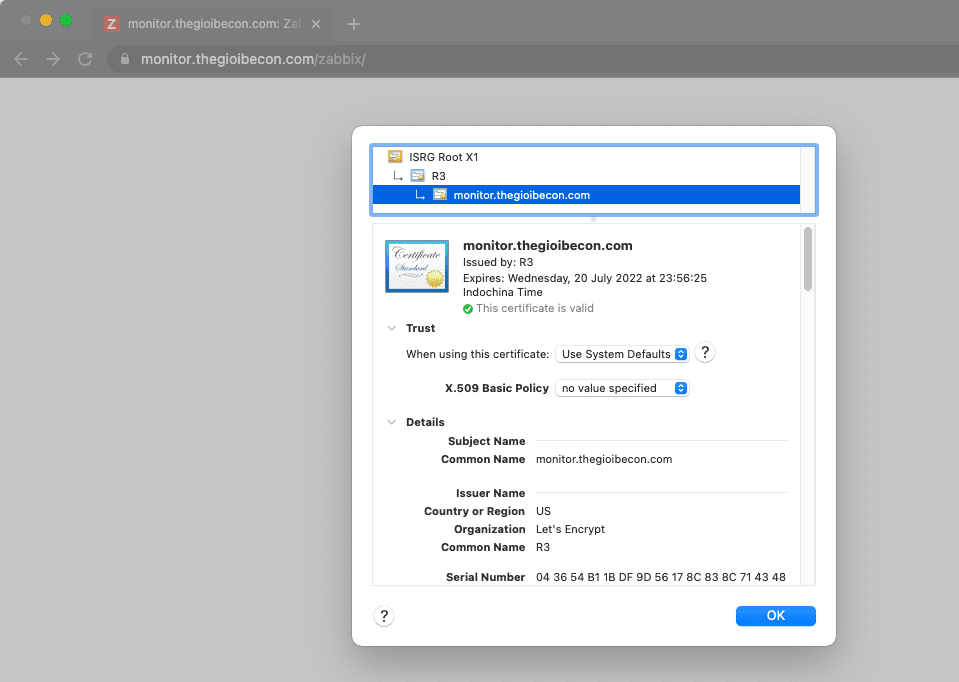Click the large Certificate Standard badge image

(416, 266)
